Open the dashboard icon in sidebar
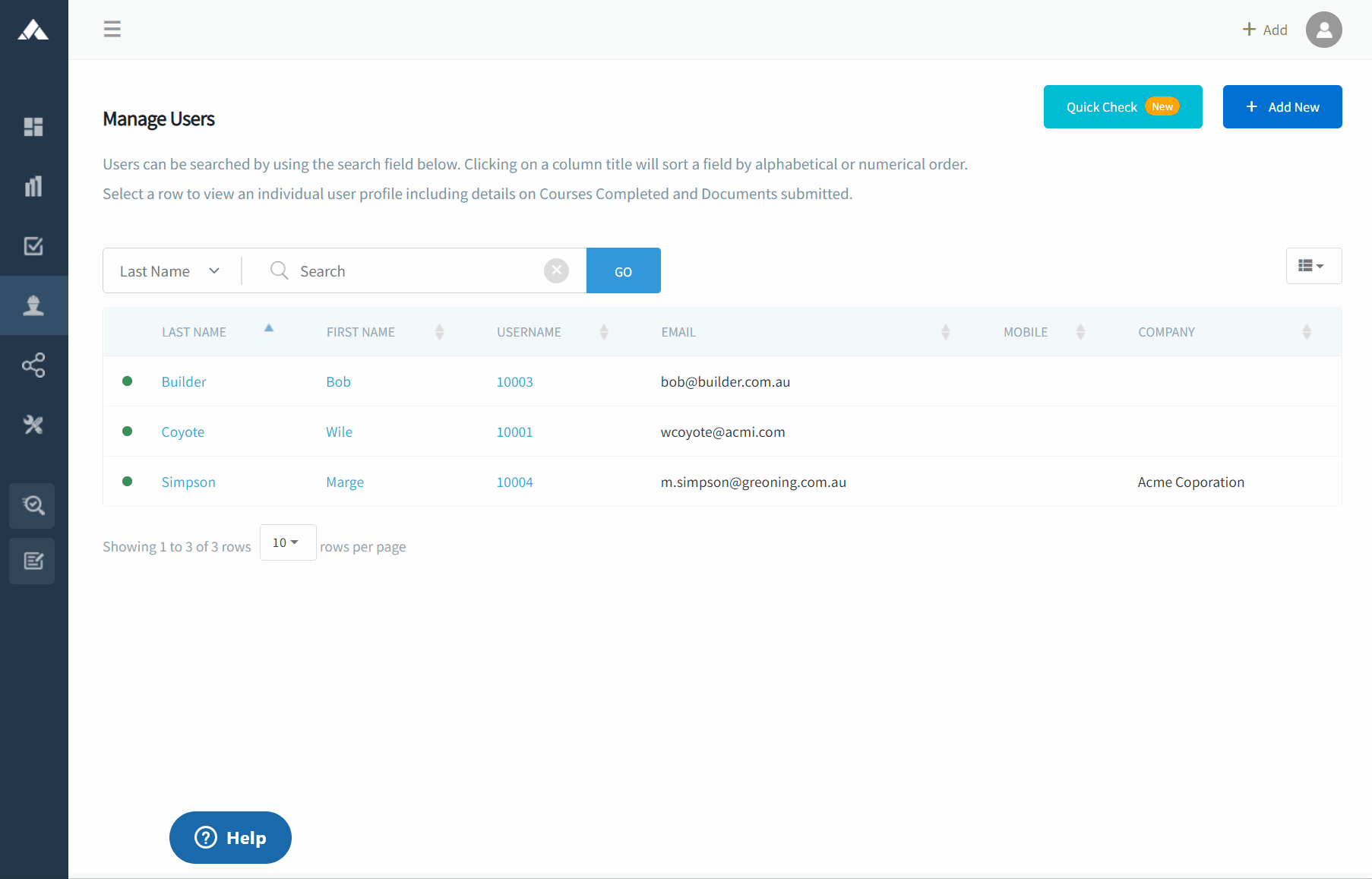The height and width of the screenshot is (879, 1372). [33, 127]
